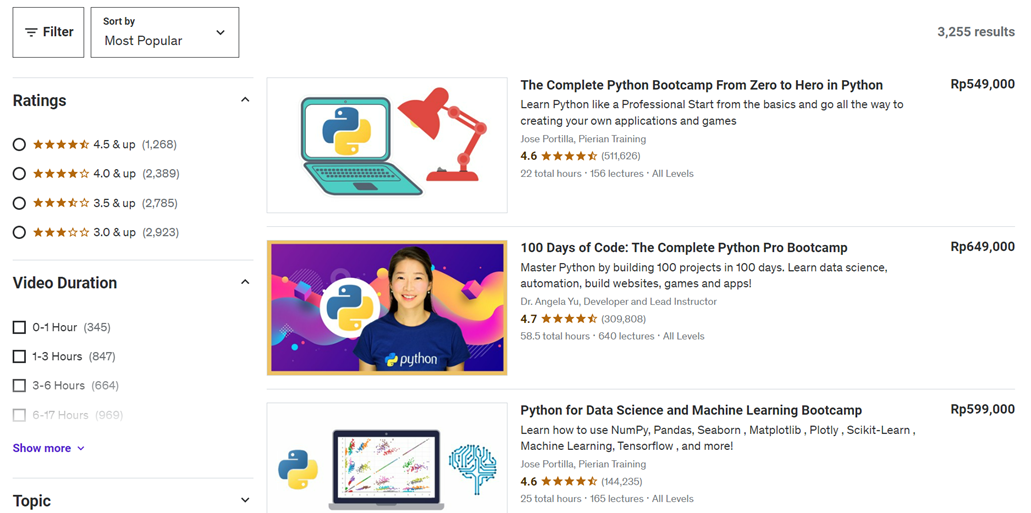Expand the Topic filter section

coord(245,500)
